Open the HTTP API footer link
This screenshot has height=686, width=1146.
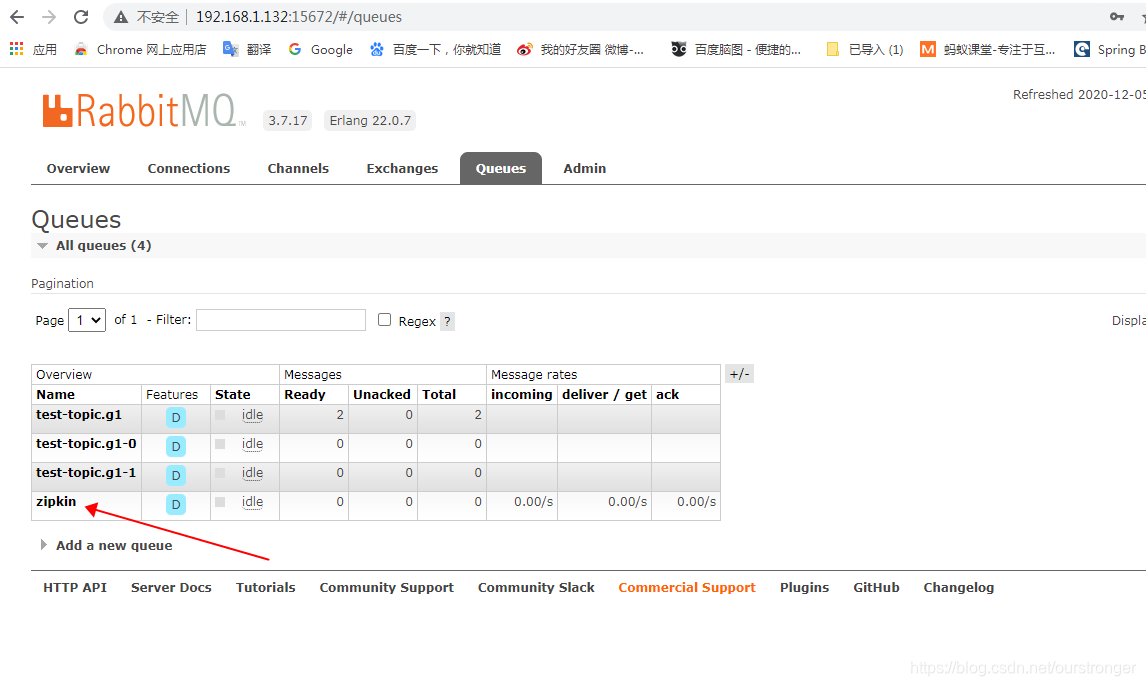click(x=75, y=587)
